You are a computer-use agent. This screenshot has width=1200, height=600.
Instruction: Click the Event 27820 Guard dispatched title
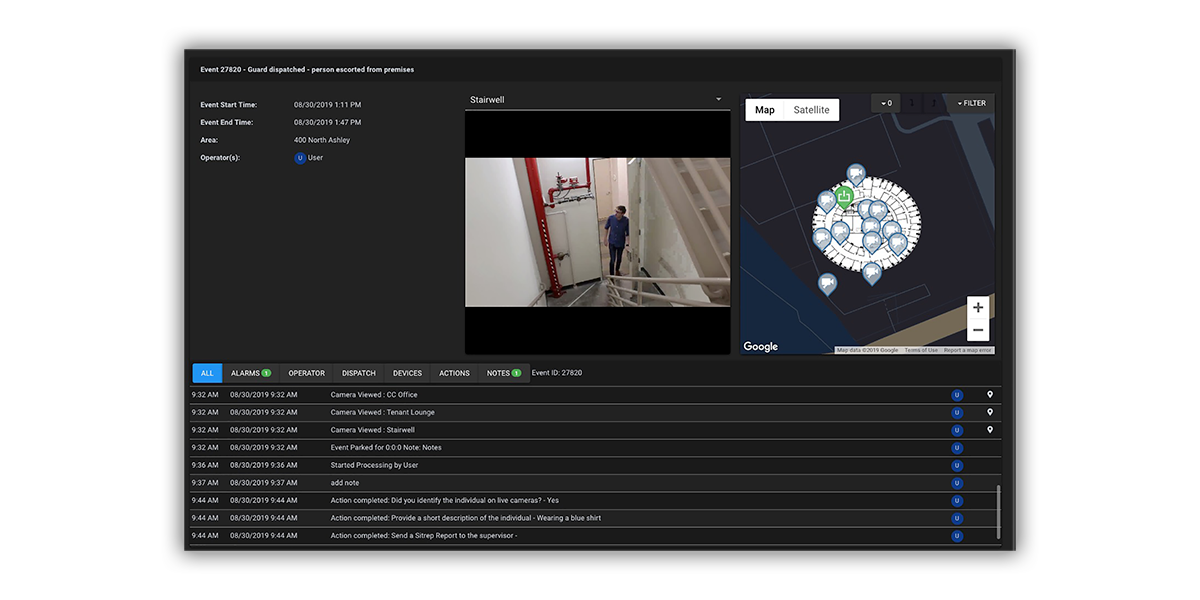[307, 69]
